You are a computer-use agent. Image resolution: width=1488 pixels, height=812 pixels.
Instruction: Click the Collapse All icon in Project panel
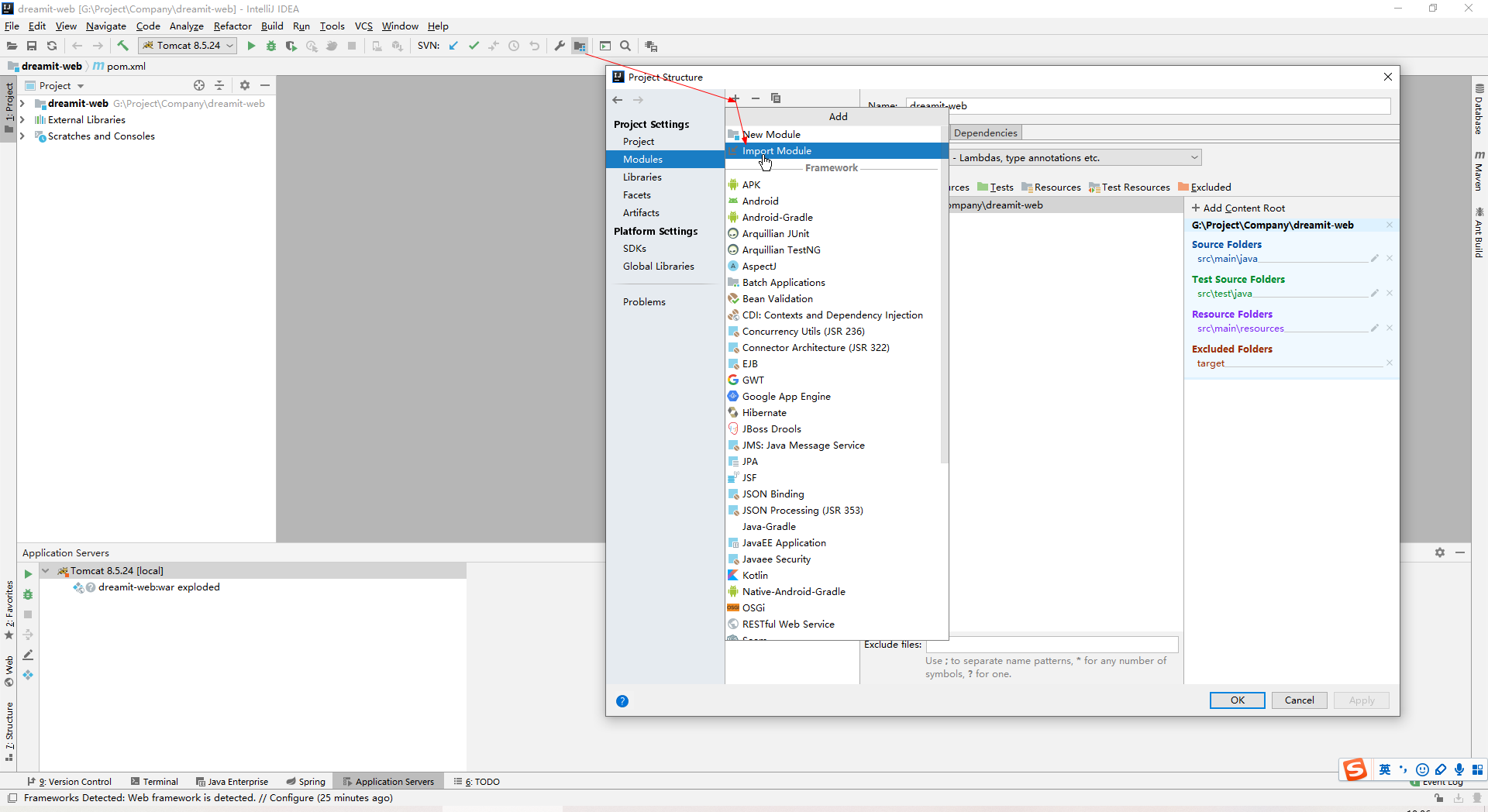[219, 85]
